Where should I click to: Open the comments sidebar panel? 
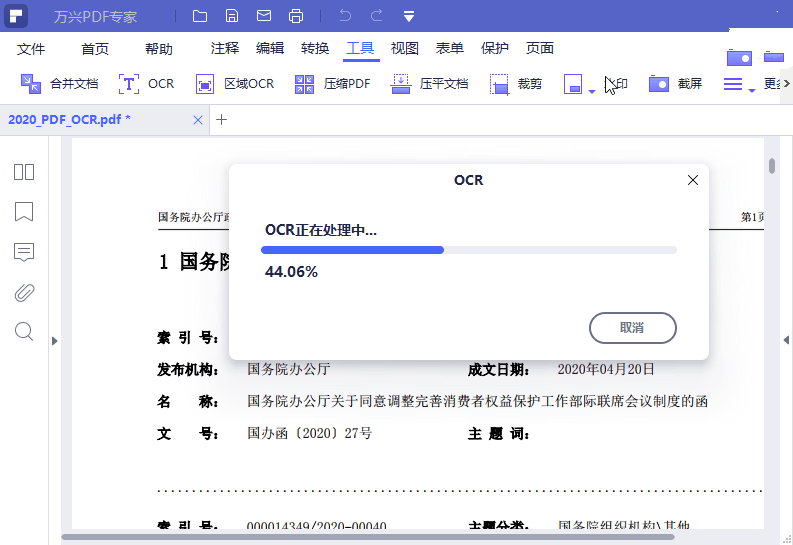tap(24, 252)
